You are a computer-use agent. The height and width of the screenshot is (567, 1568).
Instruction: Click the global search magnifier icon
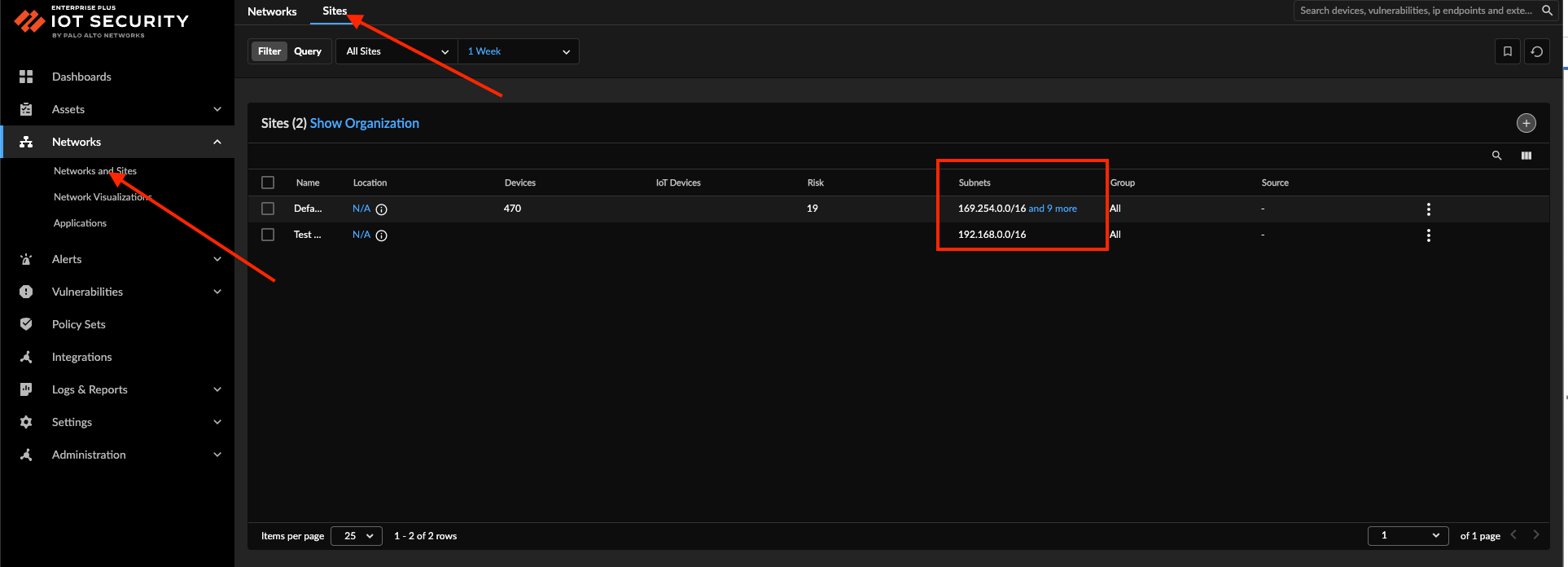(1548, 11)
